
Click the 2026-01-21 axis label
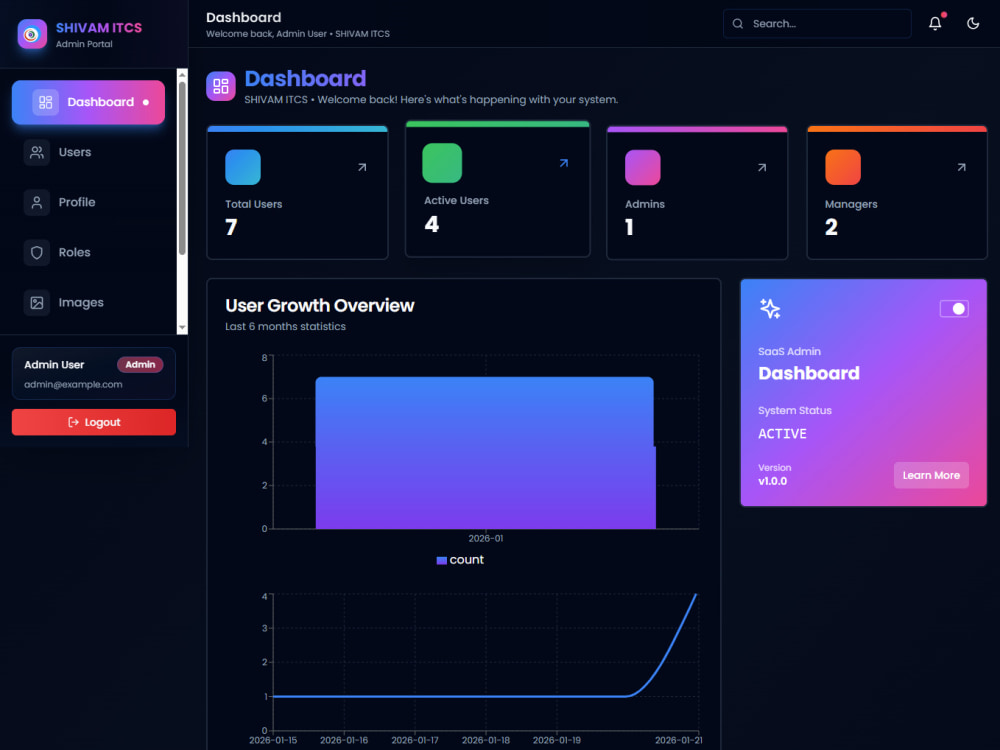click(679, 740)
